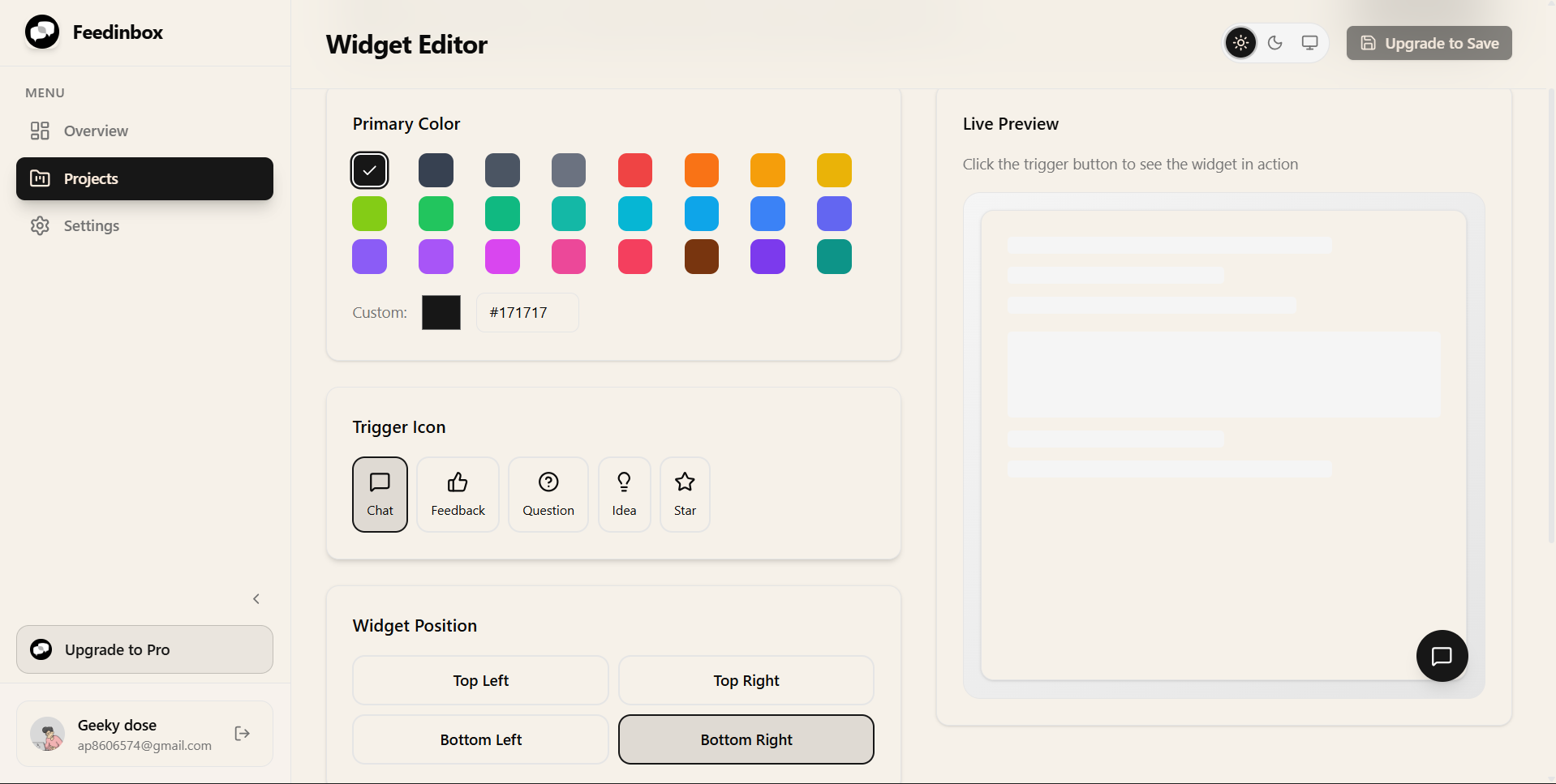This screenshot has width=1556, height=784.
Task: Set theme to system with the monitor icon
Action: [1308, 42]
